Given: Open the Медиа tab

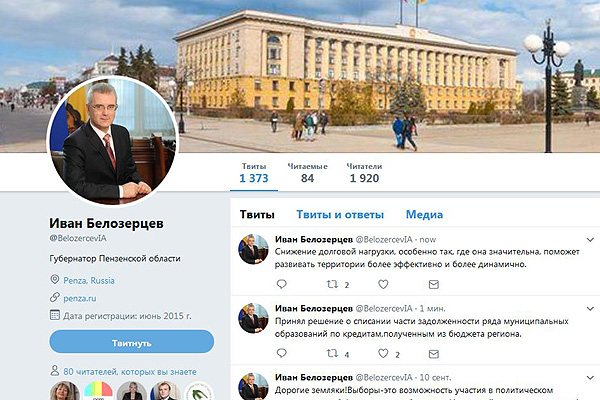Looking at the screenshot, I should tap(424, 214).
